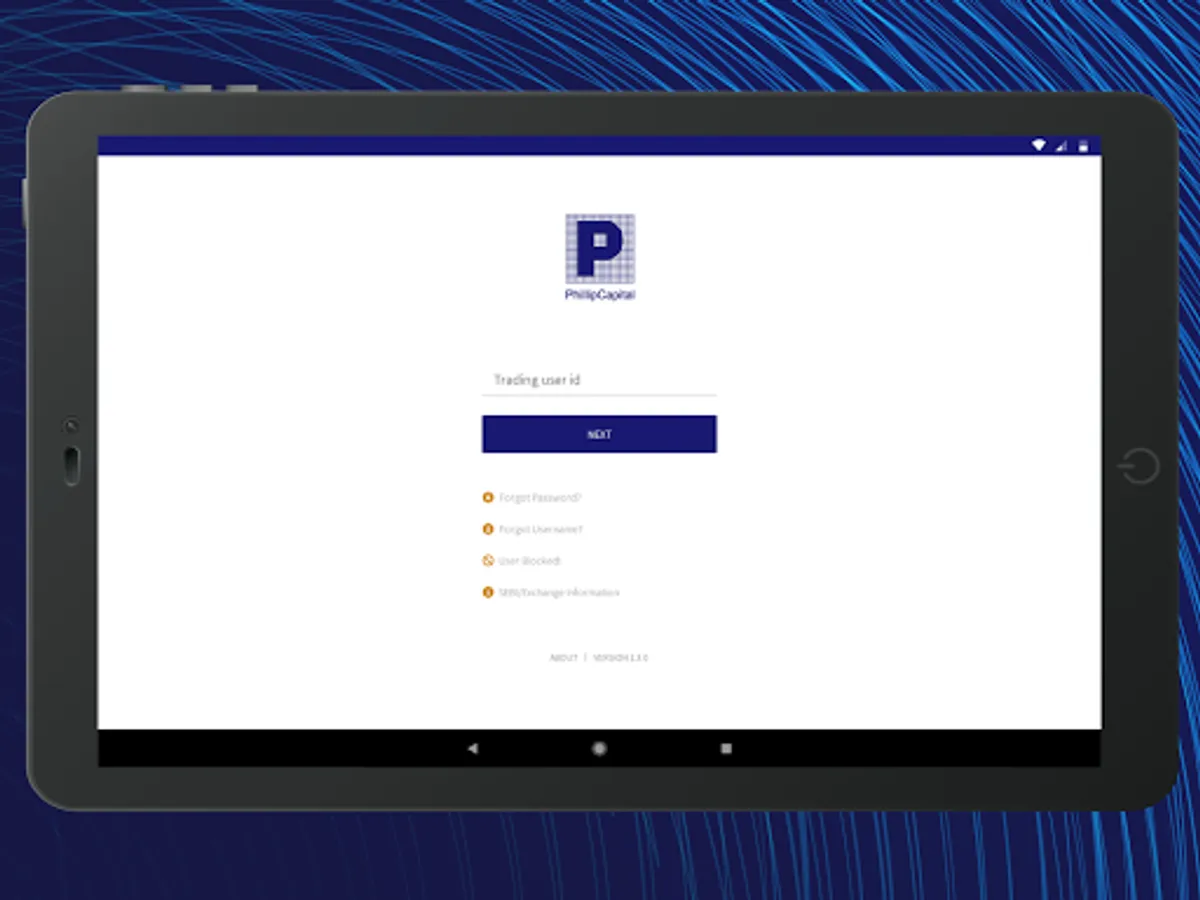Tap the NEXT button
The image size is (1200, 900).
(x=599, y=434)
